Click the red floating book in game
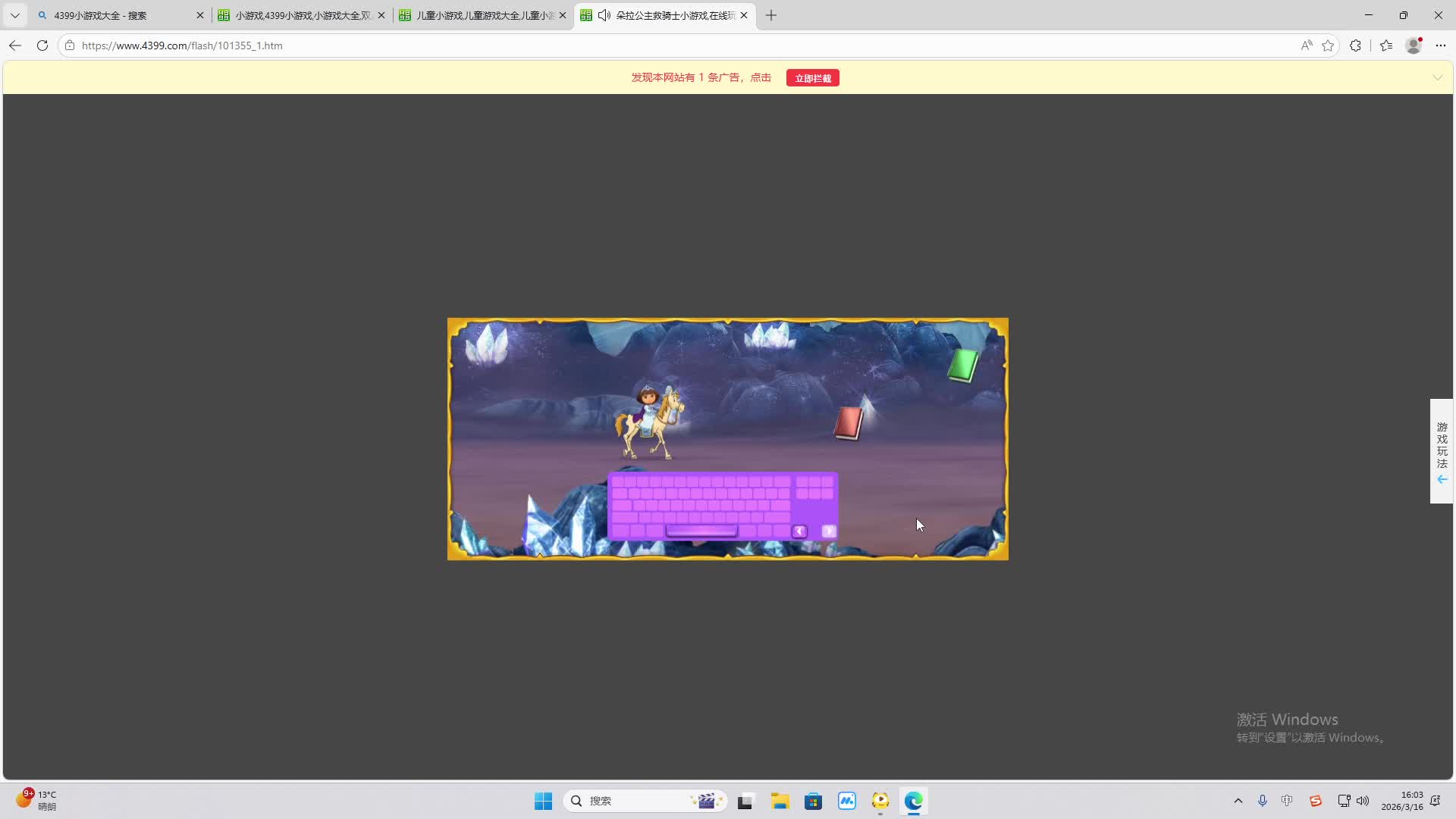Image resolution: width=1456 pixels, height=819 pixels. 849,422
